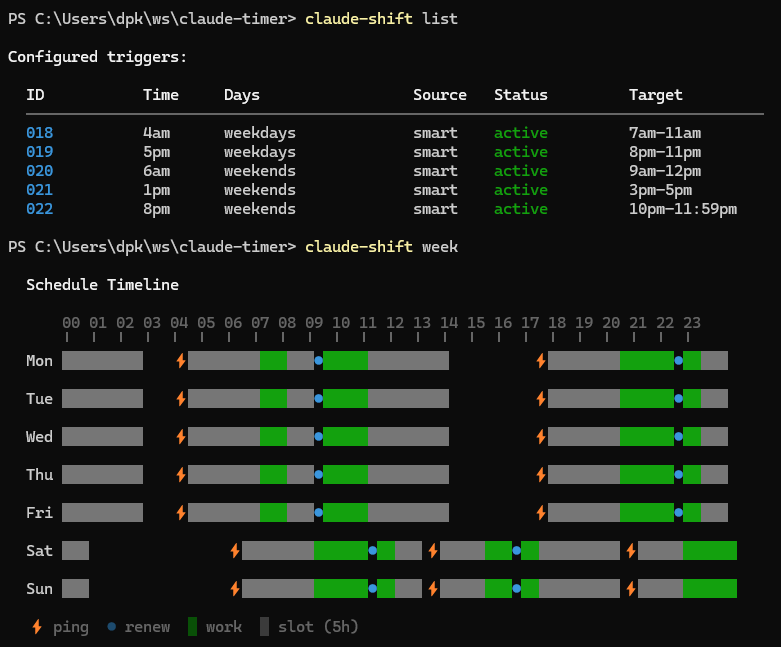Click the '1pm' time cell
The image size is (781, 647).
156,190
